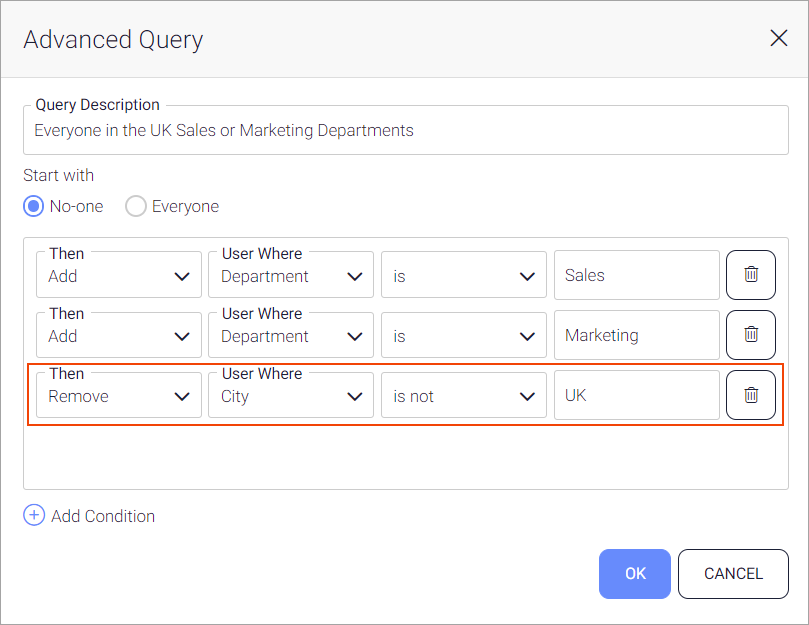Open the Then Remove action dropdown
This screenshot has width=809, height=625.
click(x=118, y=396)
